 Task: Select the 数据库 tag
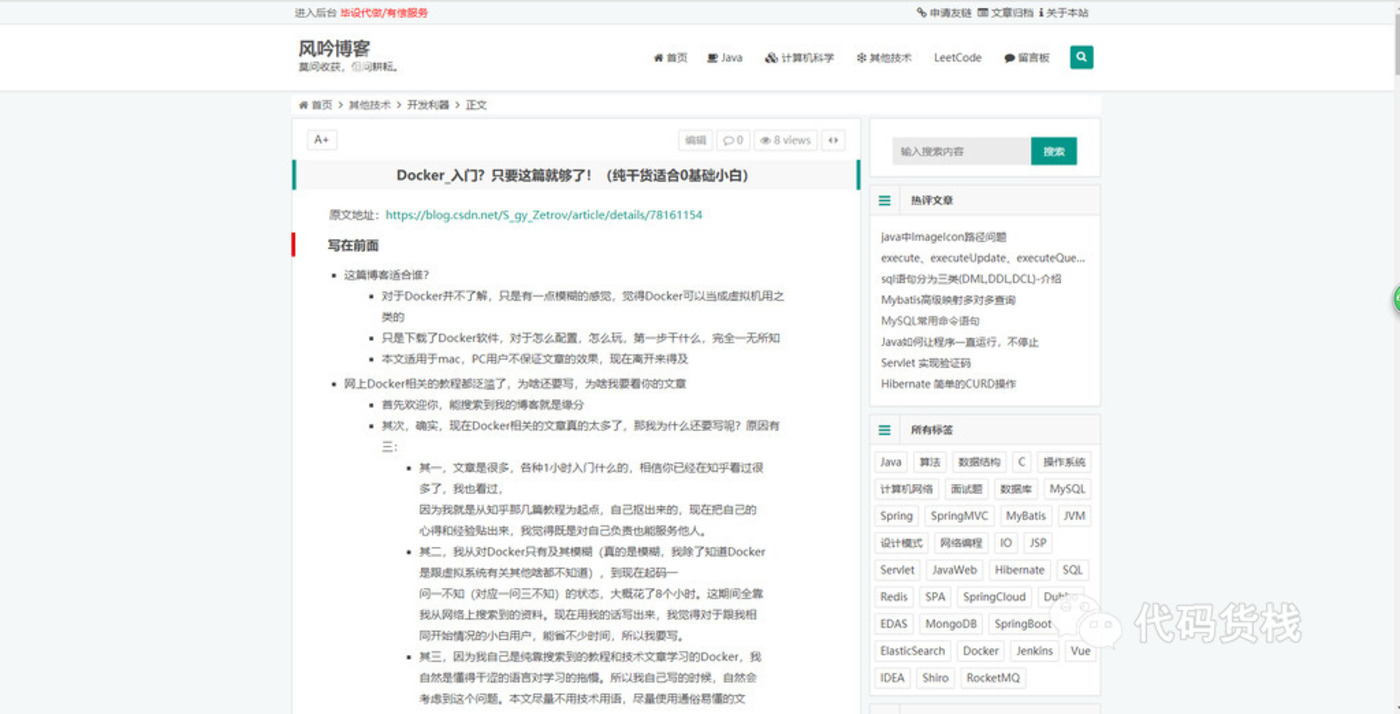[1016, 489]
